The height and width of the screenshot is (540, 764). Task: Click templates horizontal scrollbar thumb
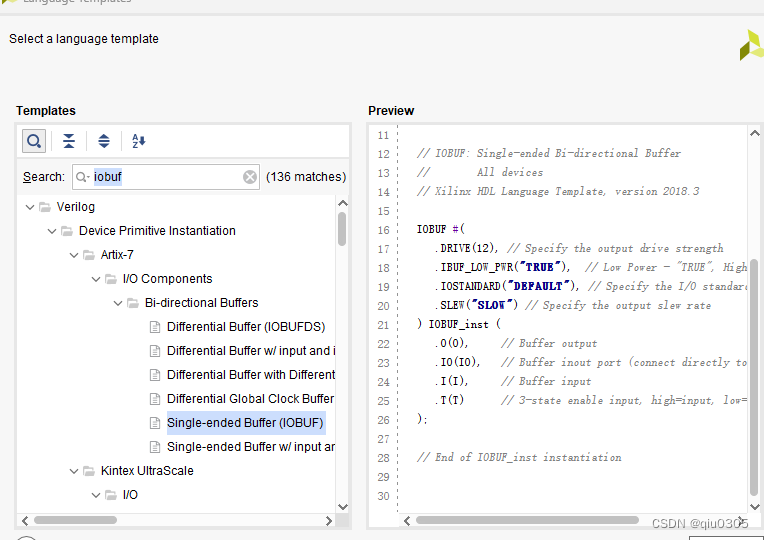coord(75,521)
